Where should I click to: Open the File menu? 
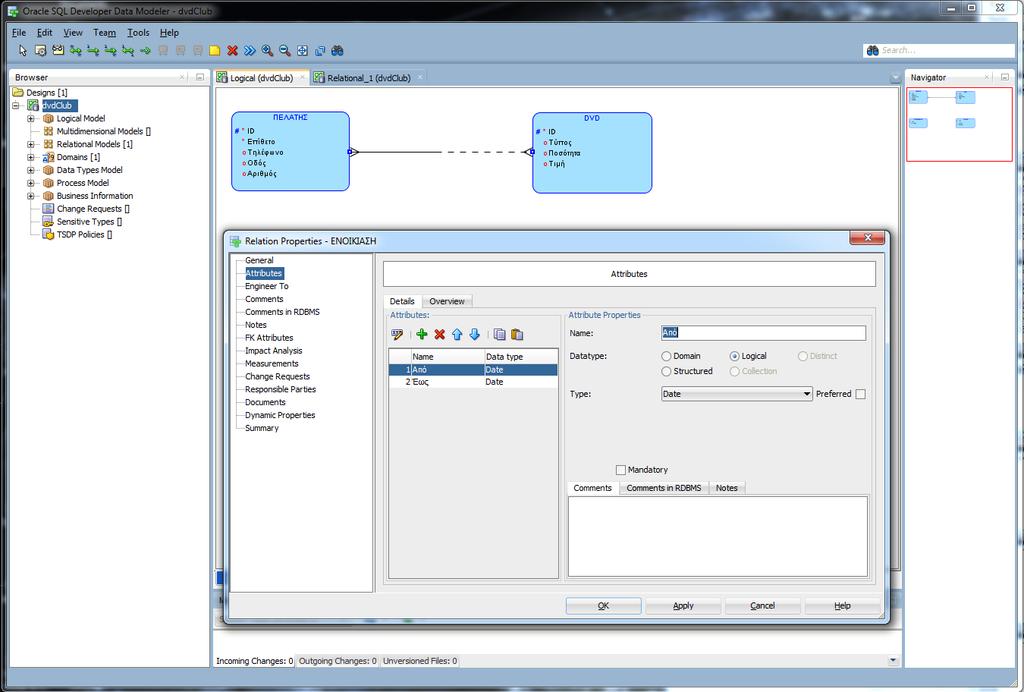19,33
